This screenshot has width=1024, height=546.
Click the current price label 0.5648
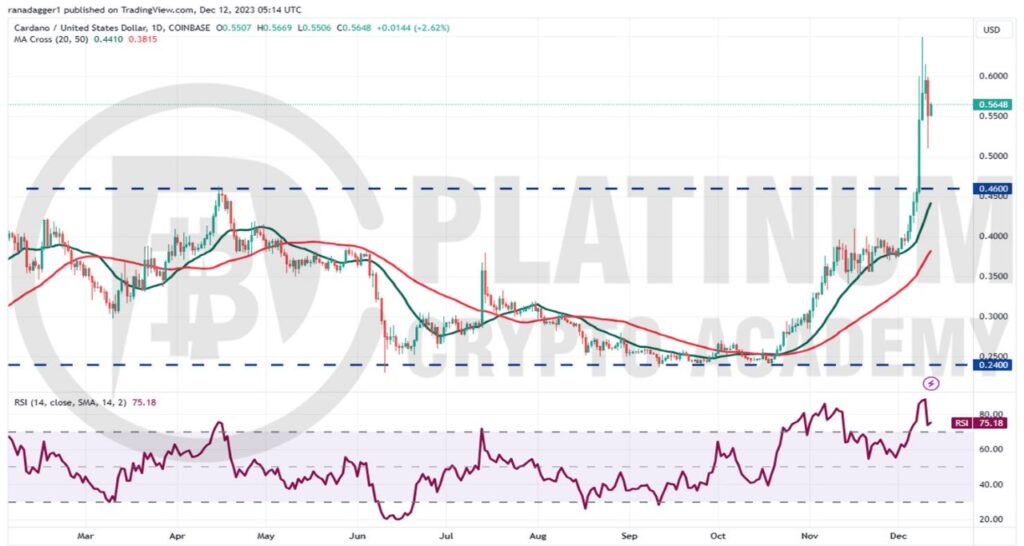[991, 104]
